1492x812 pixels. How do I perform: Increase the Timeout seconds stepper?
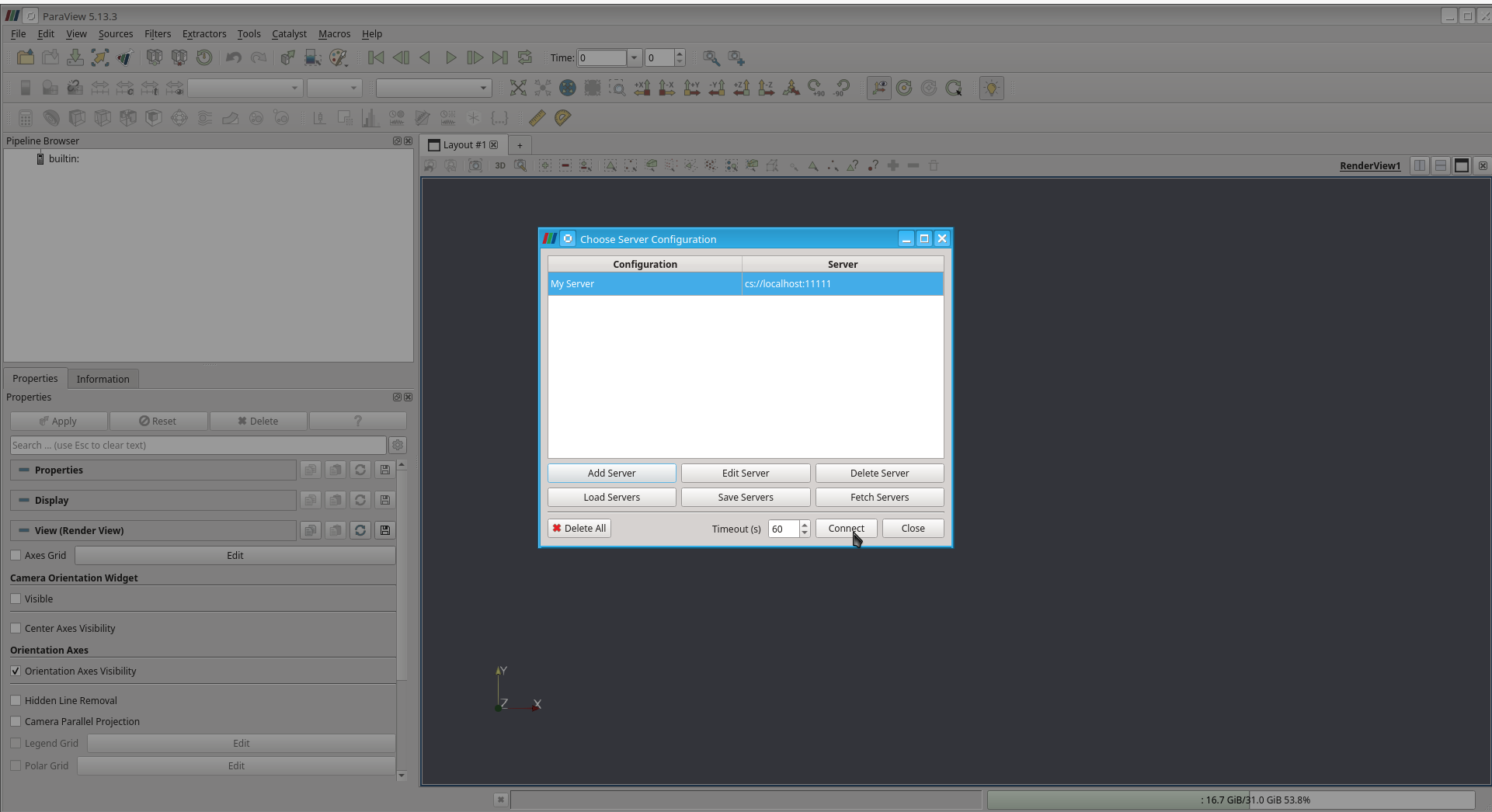point(805,525)
